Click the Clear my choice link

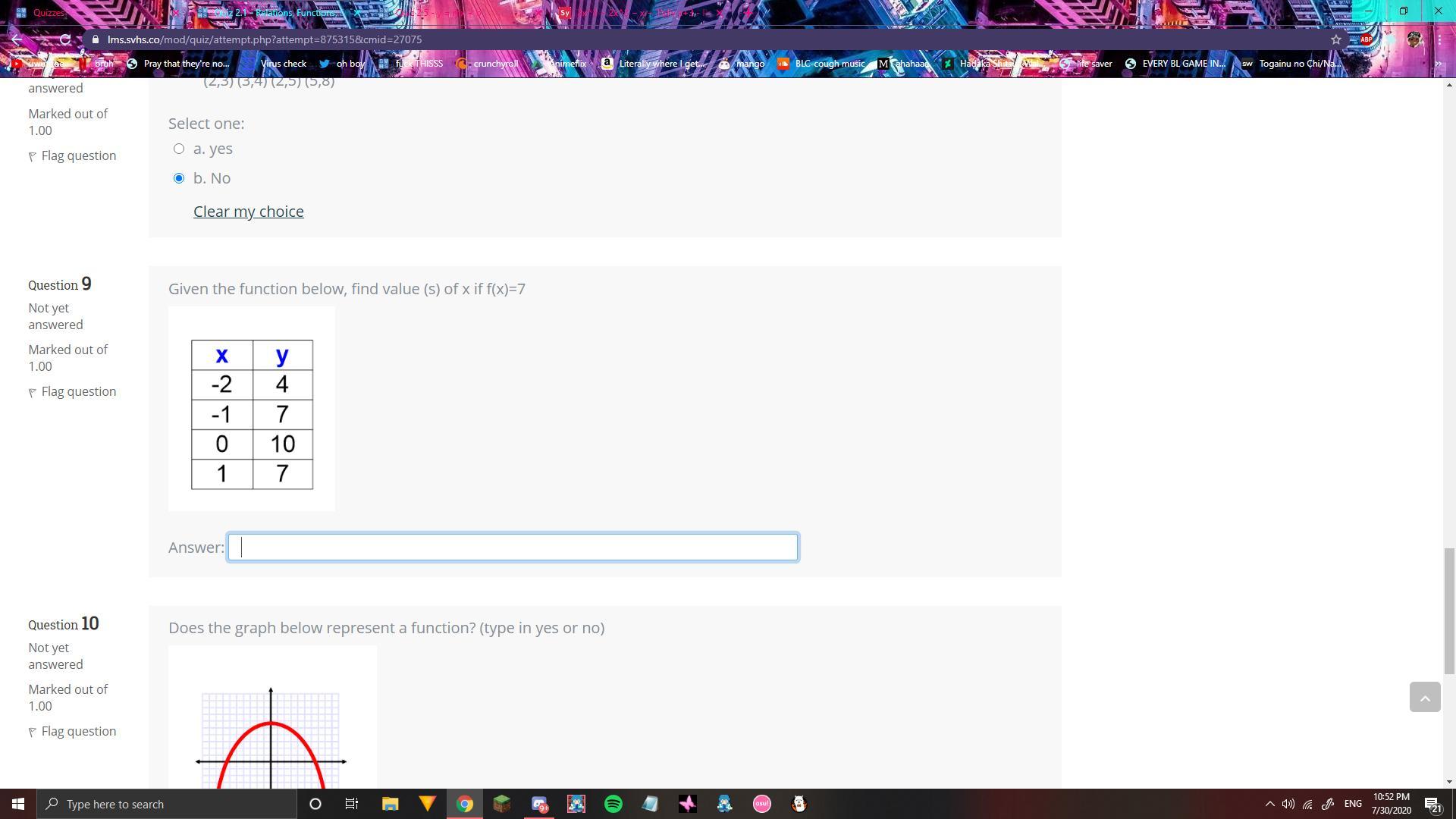[x=248, y=212]
